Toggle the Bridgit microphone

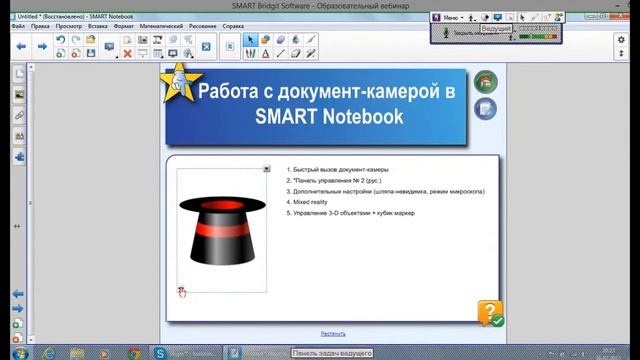pos(446,33)
